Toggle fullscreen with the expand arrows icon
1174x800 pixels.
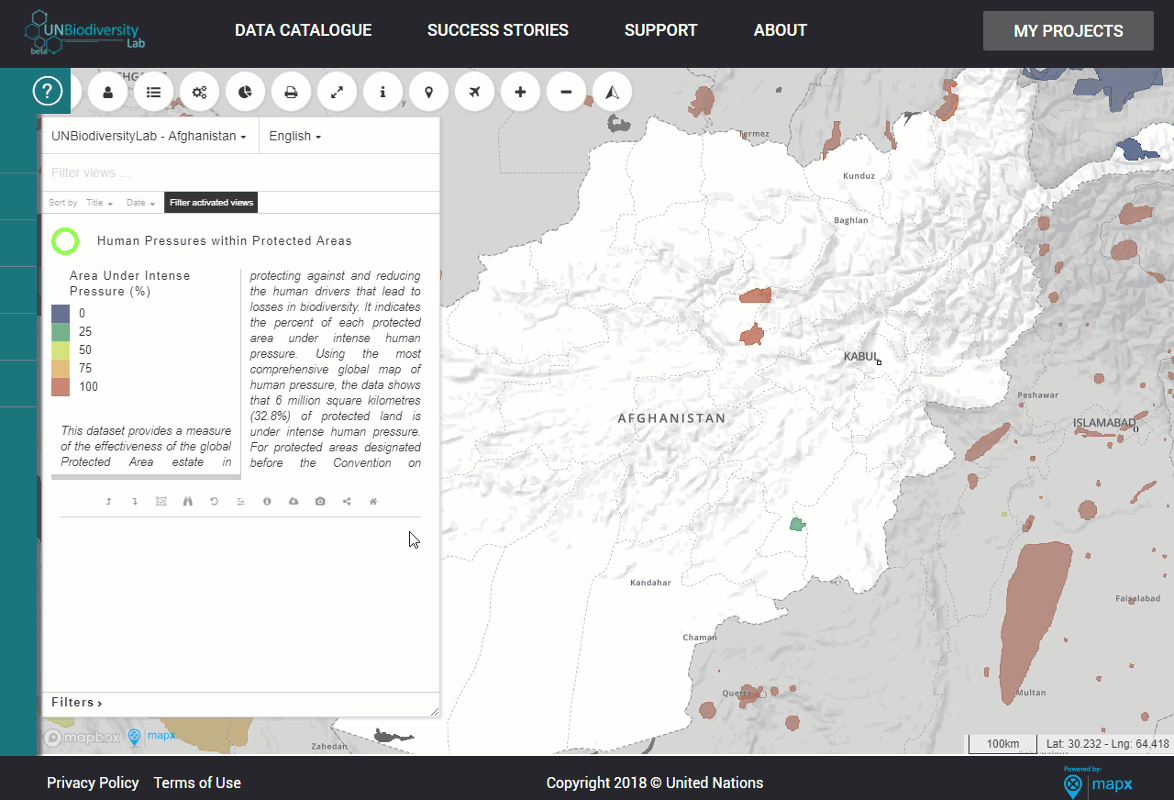coord(337,92)
